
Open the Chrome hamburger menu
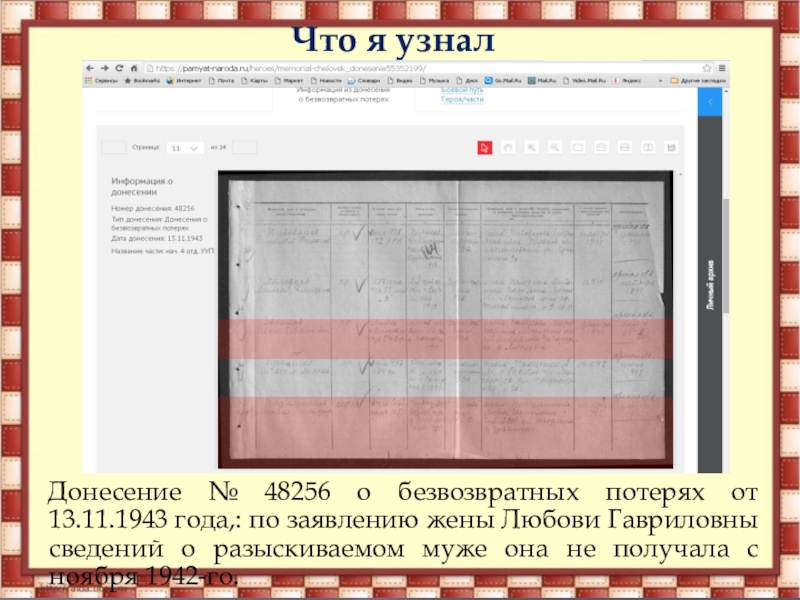[x=721, y=68]
